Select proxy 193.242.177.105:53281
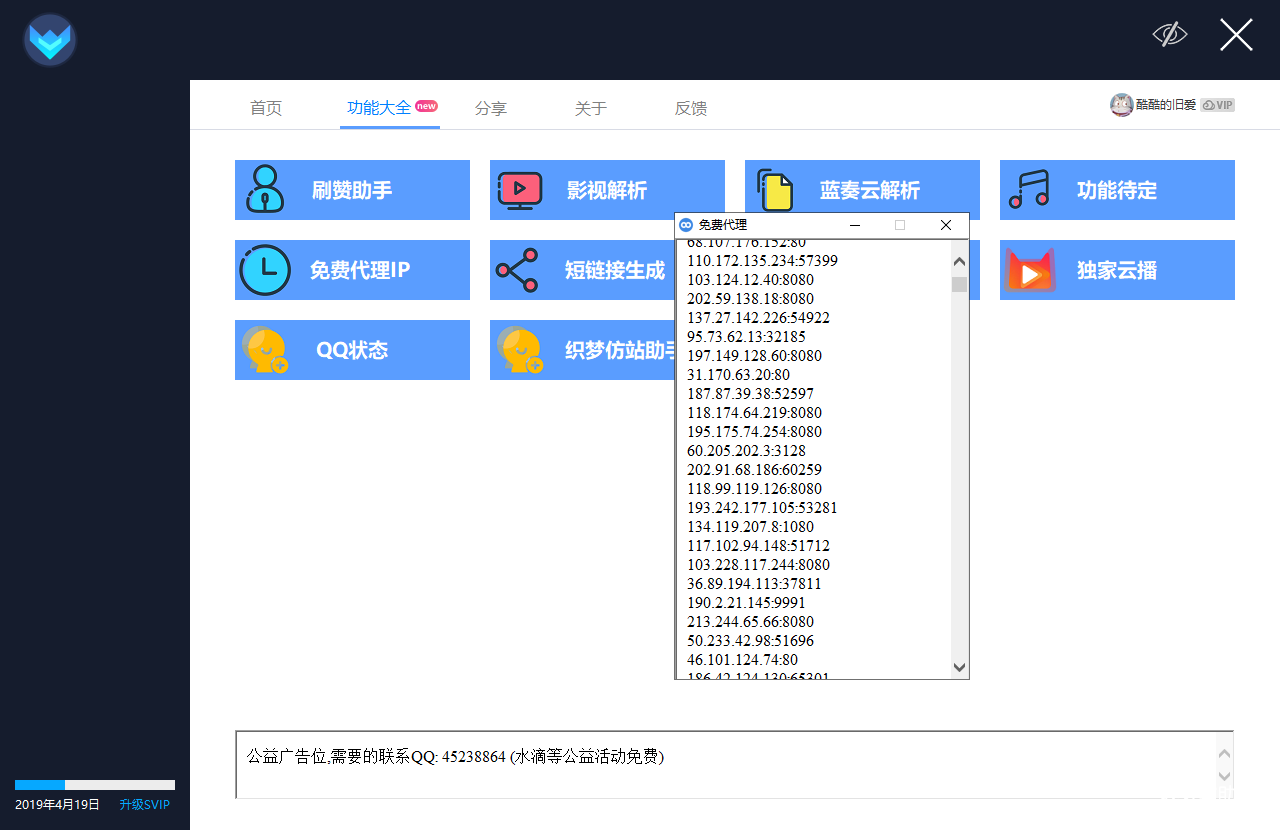This screenshot has height=830, width=1280. tap(762, 508)
